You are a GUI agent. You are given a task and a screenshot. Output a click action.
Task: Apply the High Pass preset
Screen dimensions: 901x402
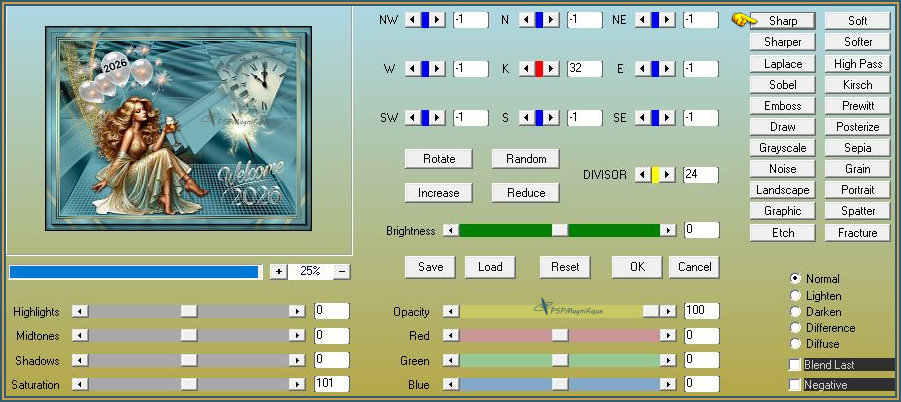(x=857, y=64)
